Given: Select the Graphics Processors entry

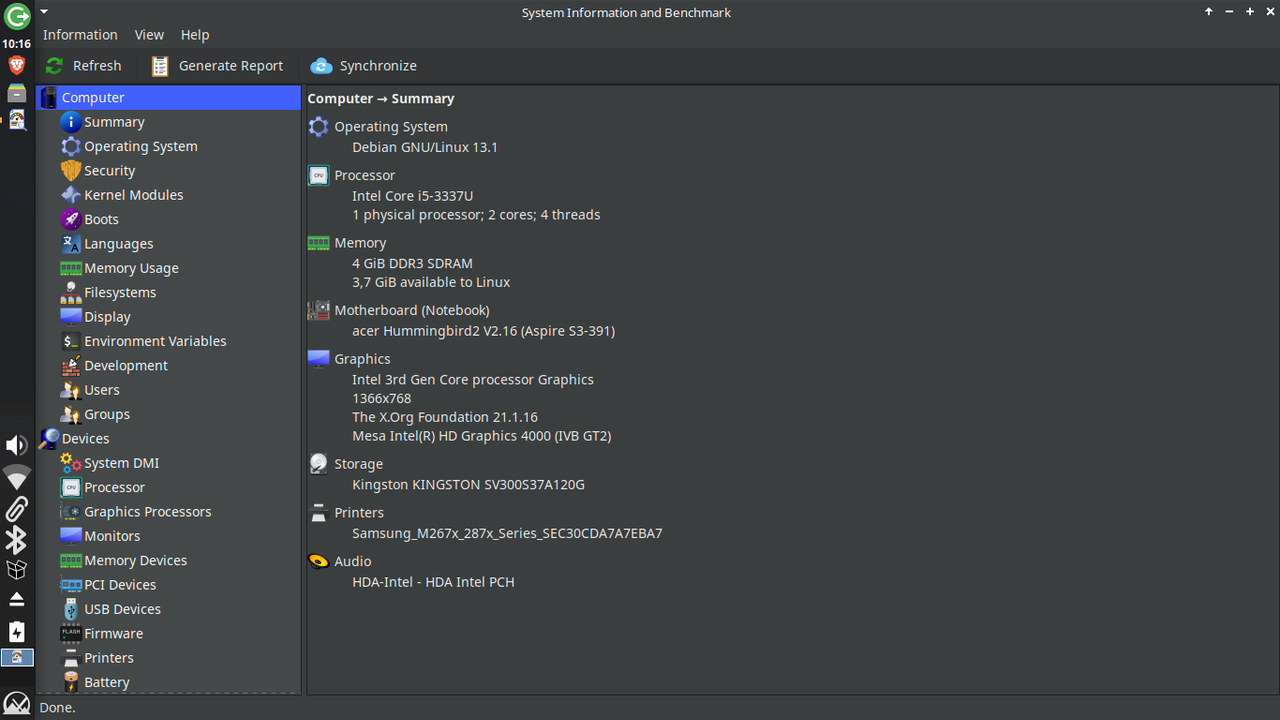Looking at the screenshot, I should pos(147,512).
